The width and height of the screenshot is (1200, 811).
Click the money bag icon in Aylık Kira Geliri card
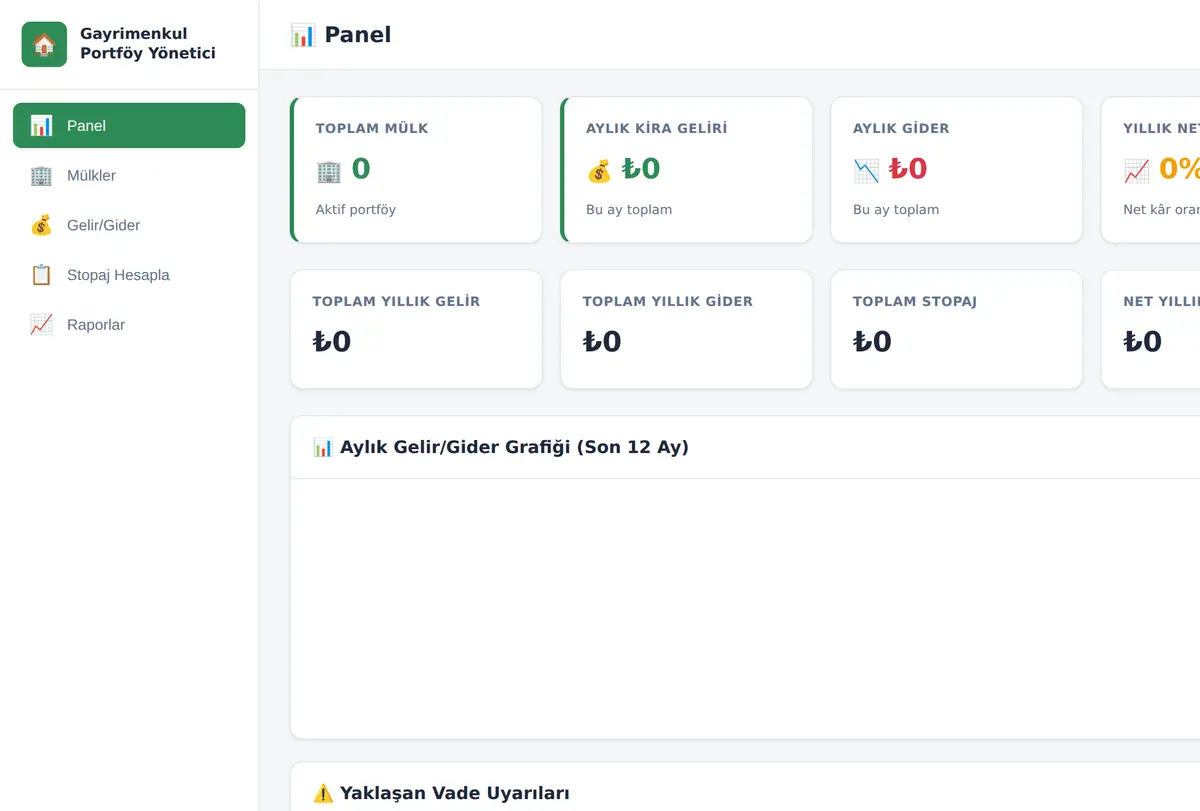pos(599,171)
